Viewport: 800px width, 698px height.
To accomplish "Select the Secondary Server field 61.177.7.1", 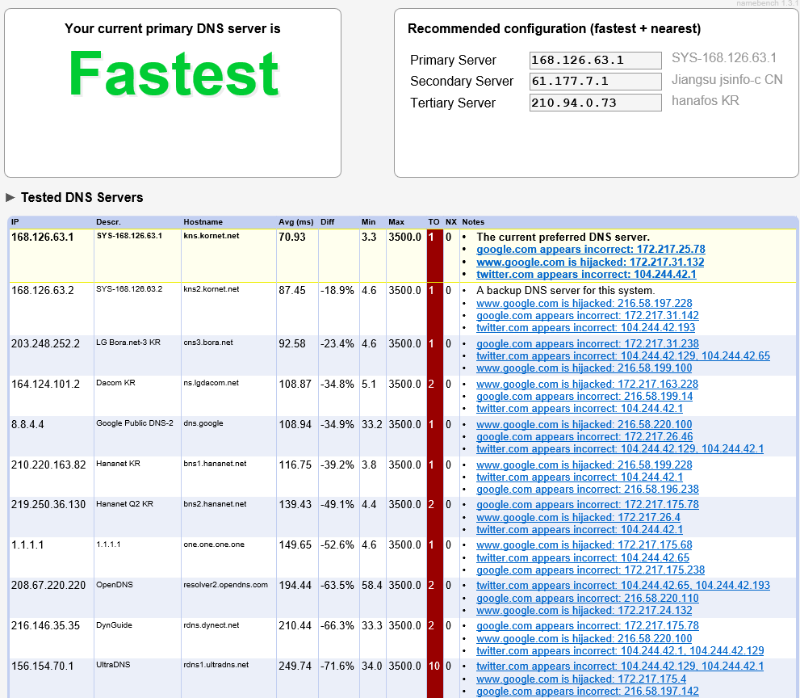I will coord(594,82).
